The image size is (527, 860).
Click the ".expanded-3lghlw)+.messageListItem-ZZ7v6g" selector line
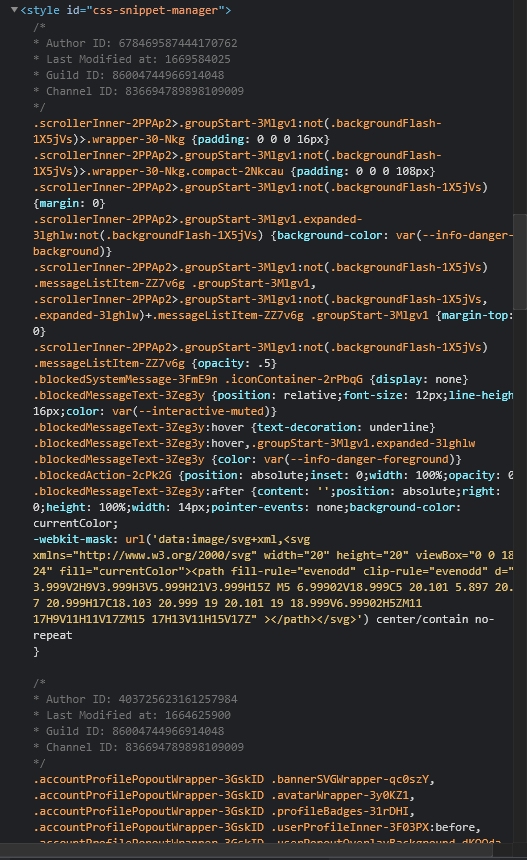[273, 315]
